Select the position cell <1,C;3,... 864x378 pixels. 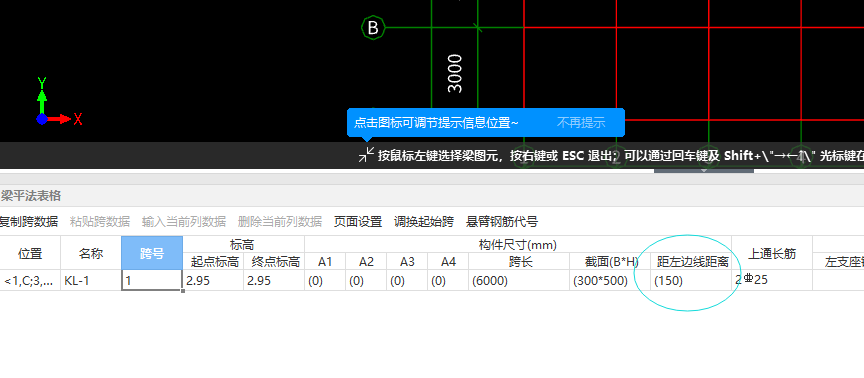tap(30, 280)
